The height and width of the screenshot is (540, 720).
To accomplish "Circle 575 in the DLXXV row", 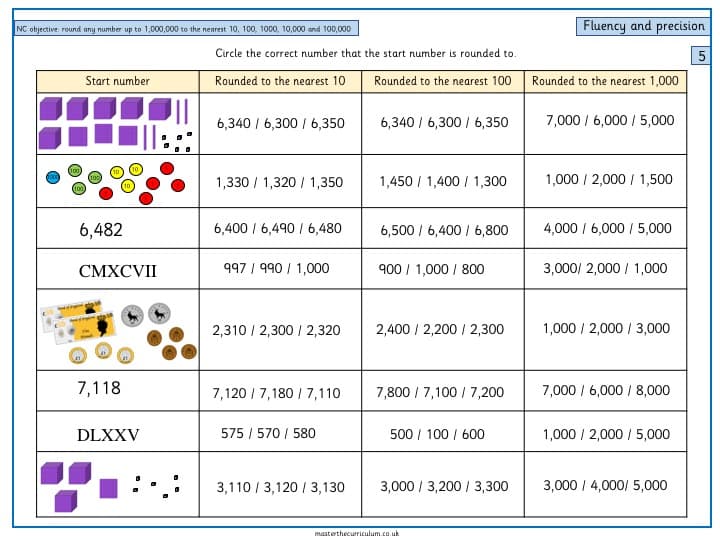I will (232, 433).
